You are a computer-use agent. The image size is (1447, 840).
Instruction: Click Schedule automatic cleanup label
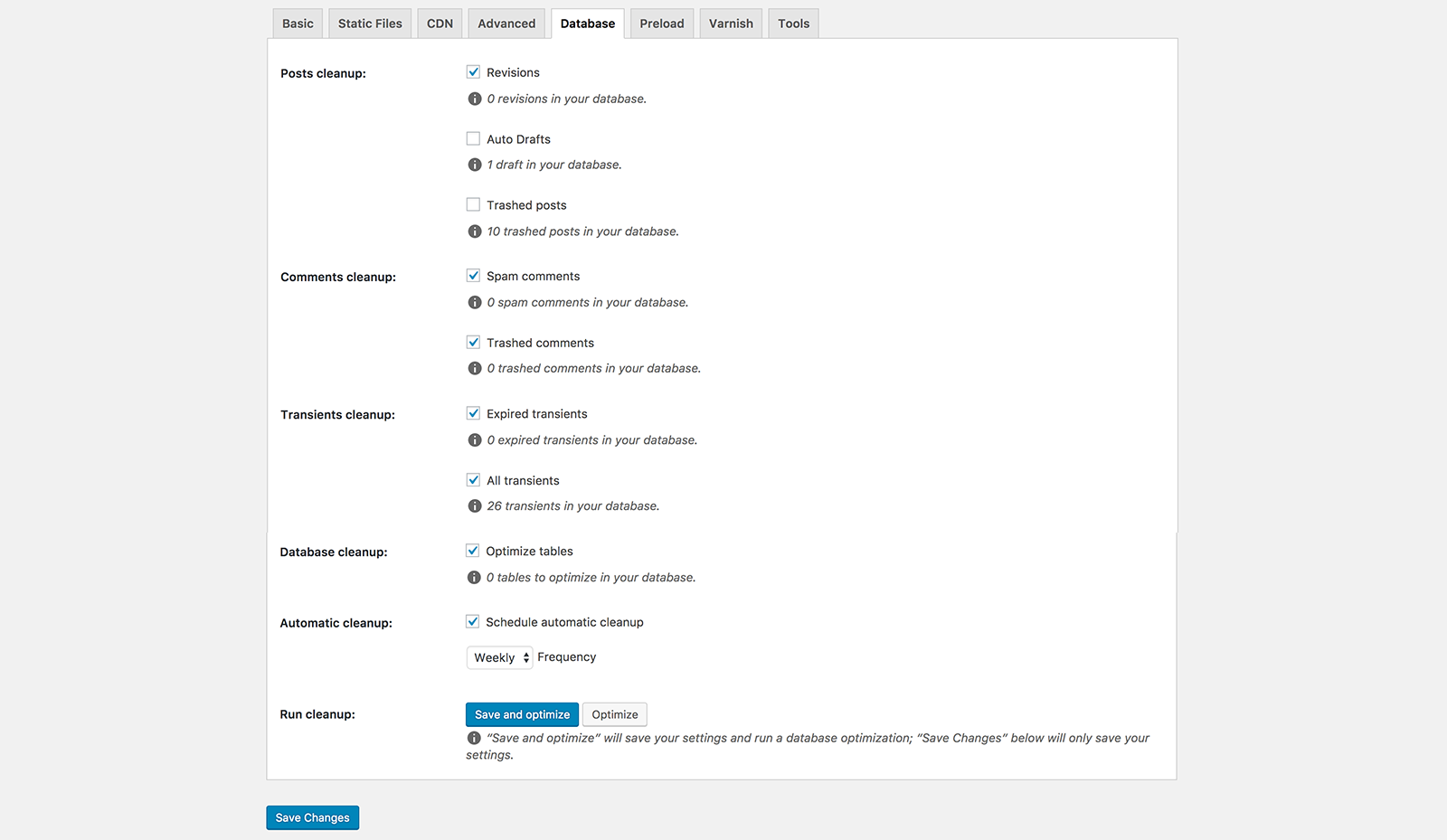click(564, 622)
